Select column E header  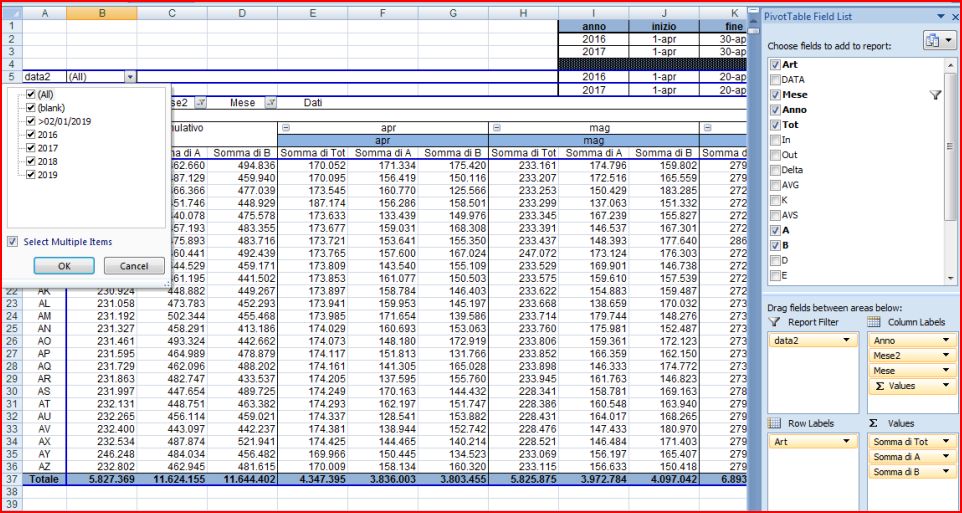[312, 13]
